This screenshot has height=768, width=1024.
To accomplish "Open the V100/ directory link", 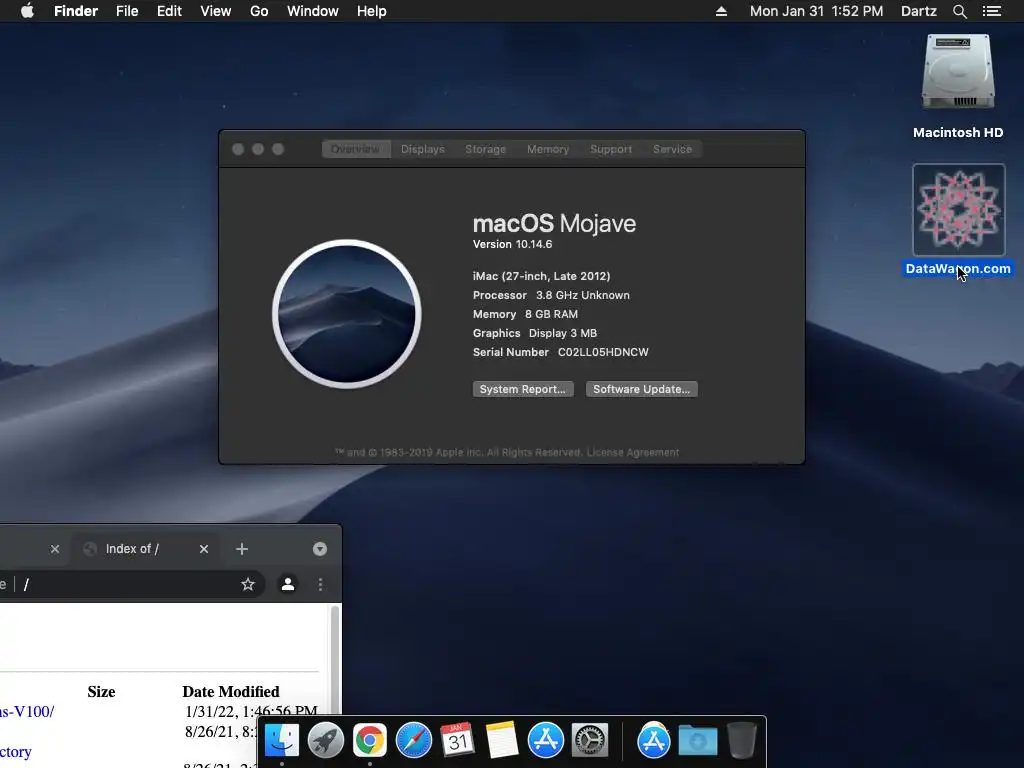I will 27,712.
